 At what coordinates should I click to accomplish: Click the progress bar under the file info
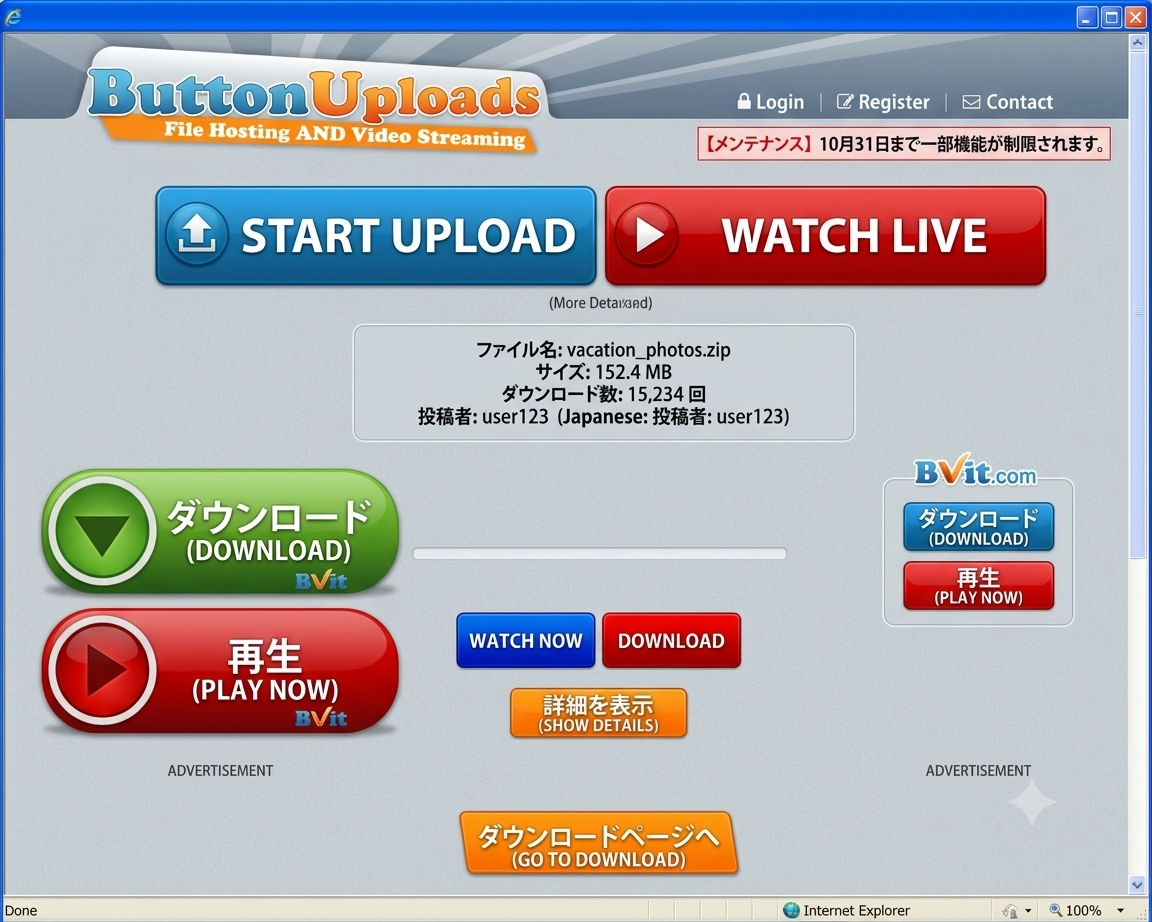click(600, 553)
